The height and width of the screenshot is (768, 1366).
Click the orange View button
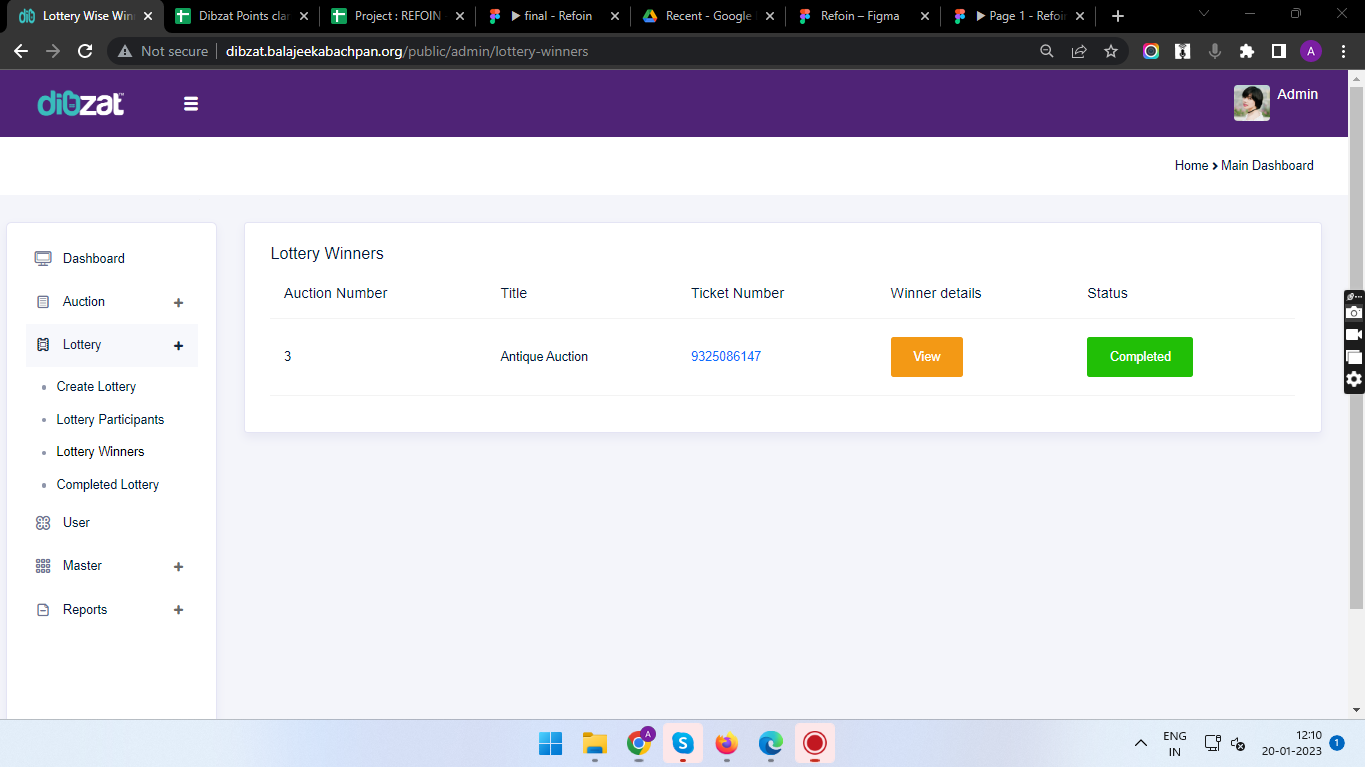point(926,357)
